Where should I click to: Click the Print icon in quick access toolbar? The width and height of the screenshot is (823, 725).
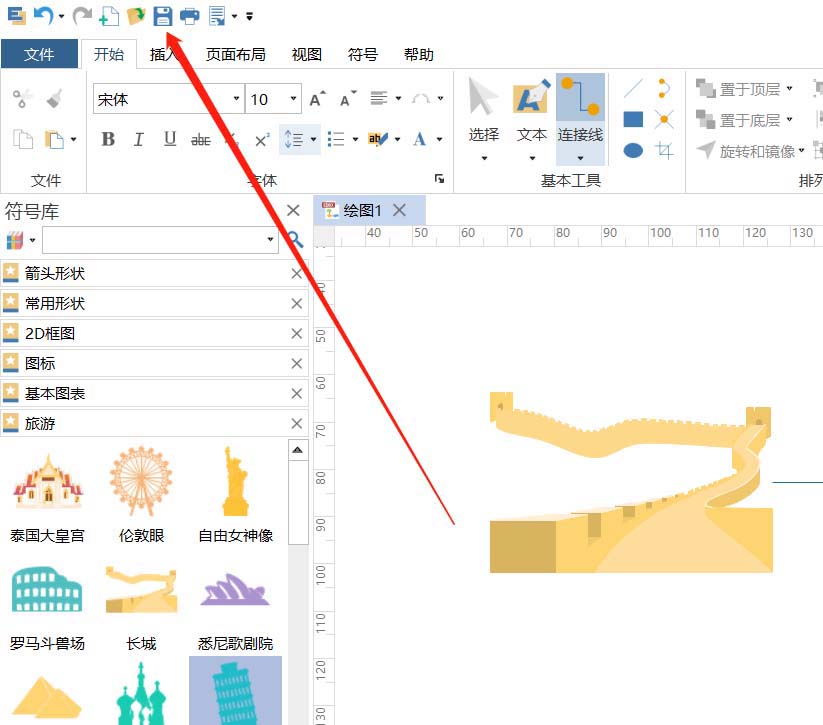coord(189,15)
